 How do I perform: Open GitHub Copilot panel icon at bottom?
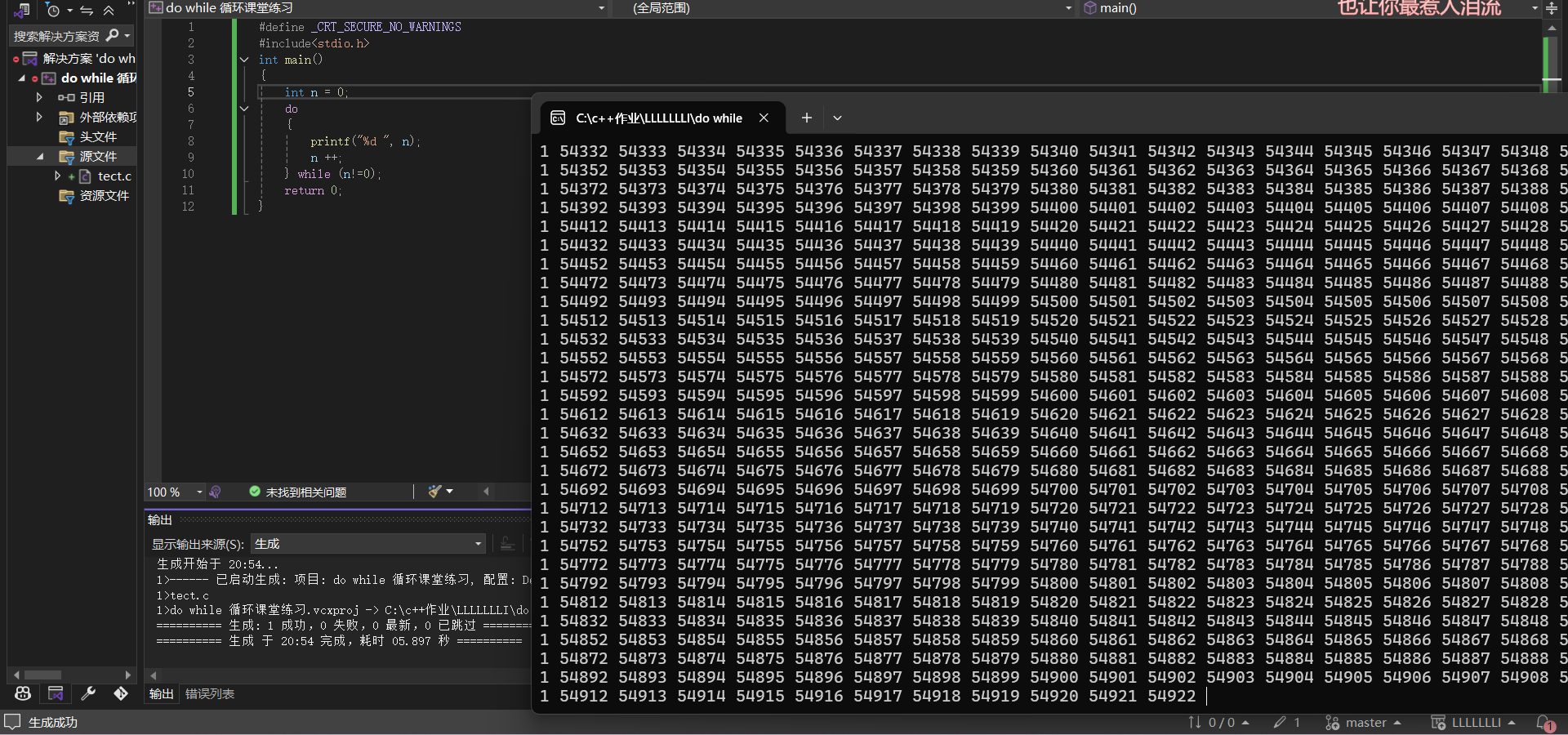(23, 694)
